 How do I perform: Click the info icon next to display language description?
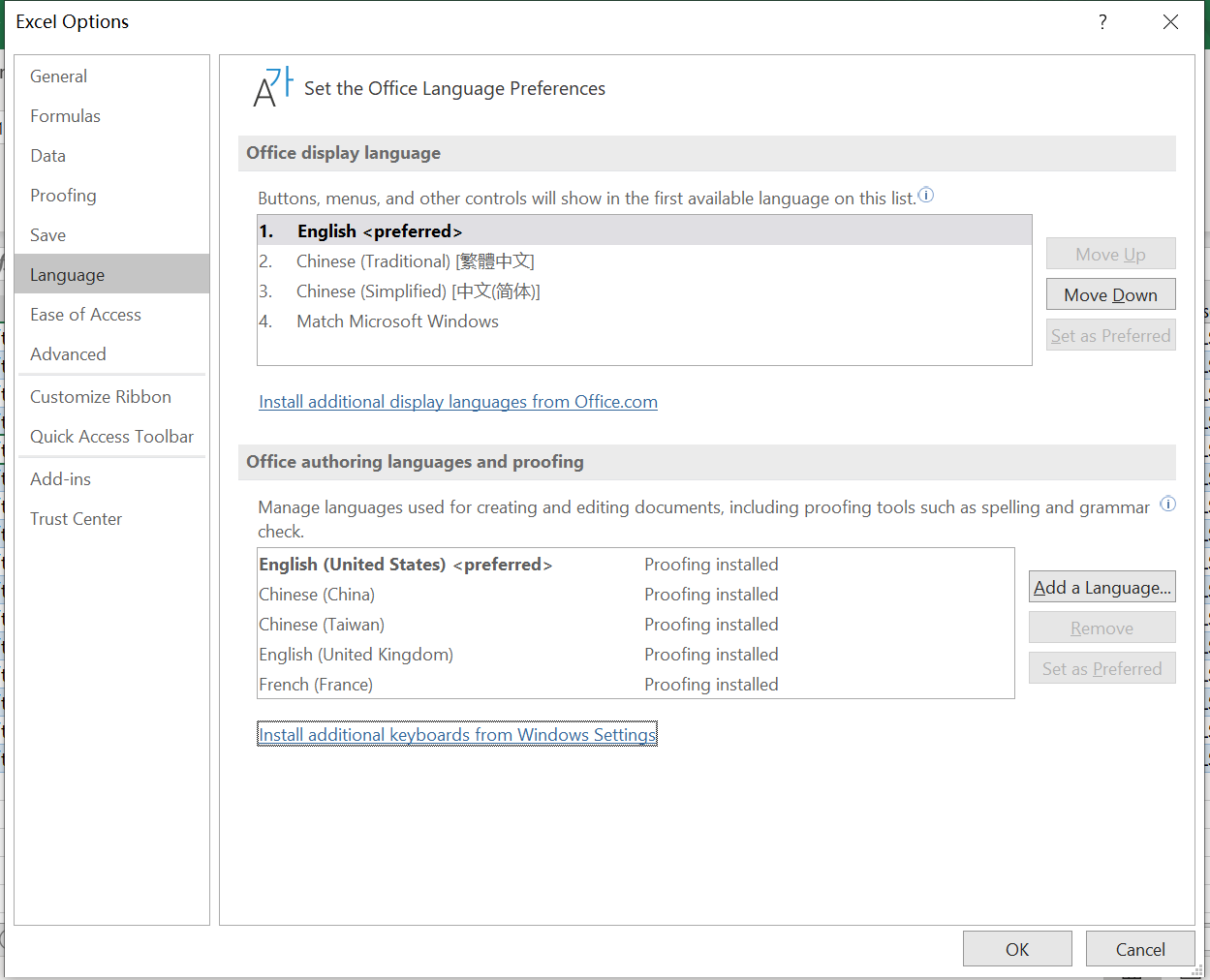tap(926, 195)
